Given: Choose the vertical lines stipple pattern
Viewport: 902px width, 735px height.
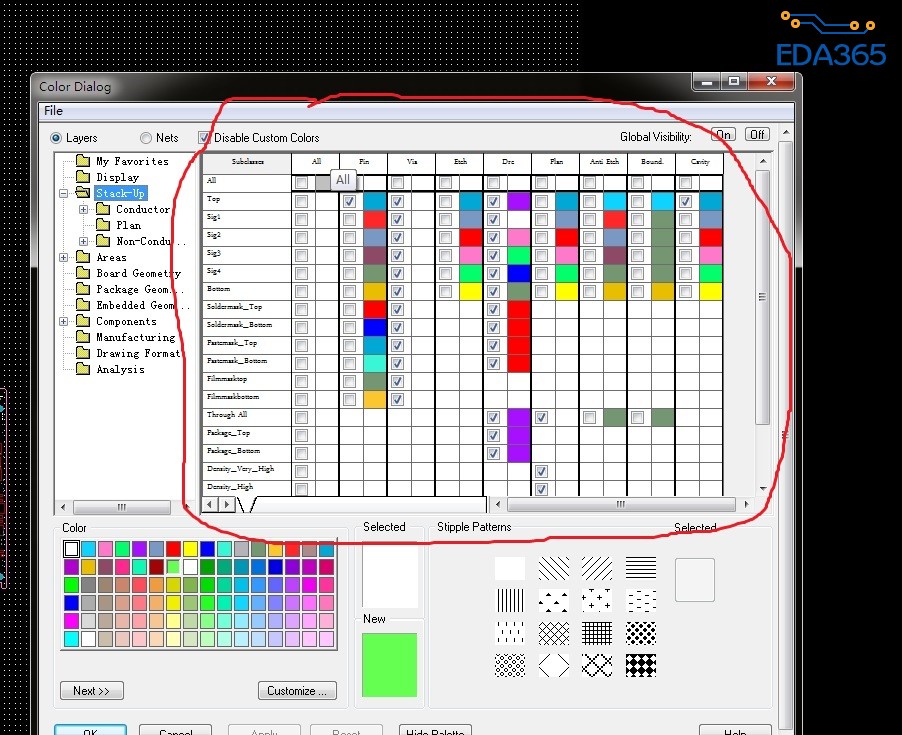Looking at the screenshot, I should click(510, 600).
